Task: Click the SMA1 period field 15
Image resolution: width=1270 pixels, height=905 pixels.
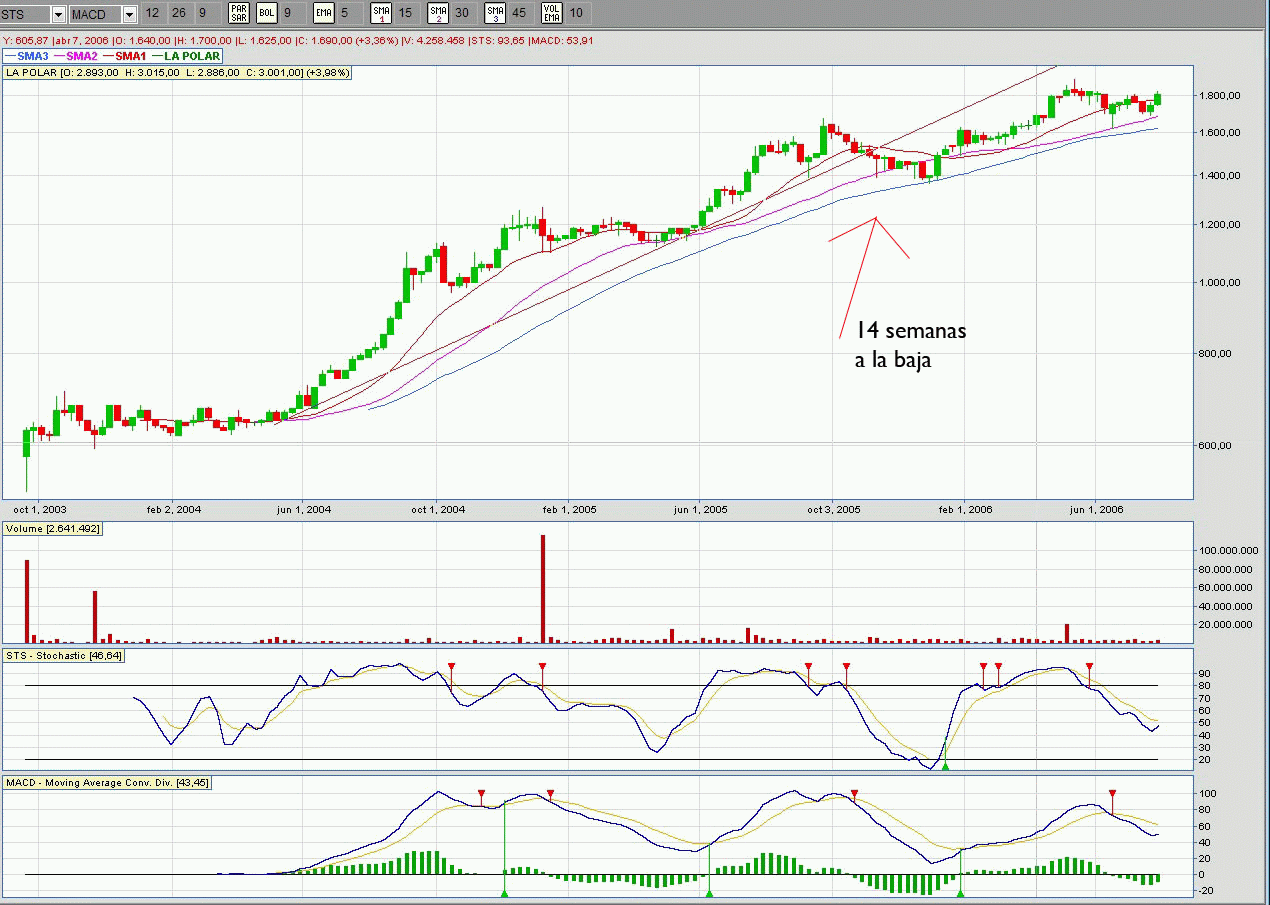Action: coord(405,13)
